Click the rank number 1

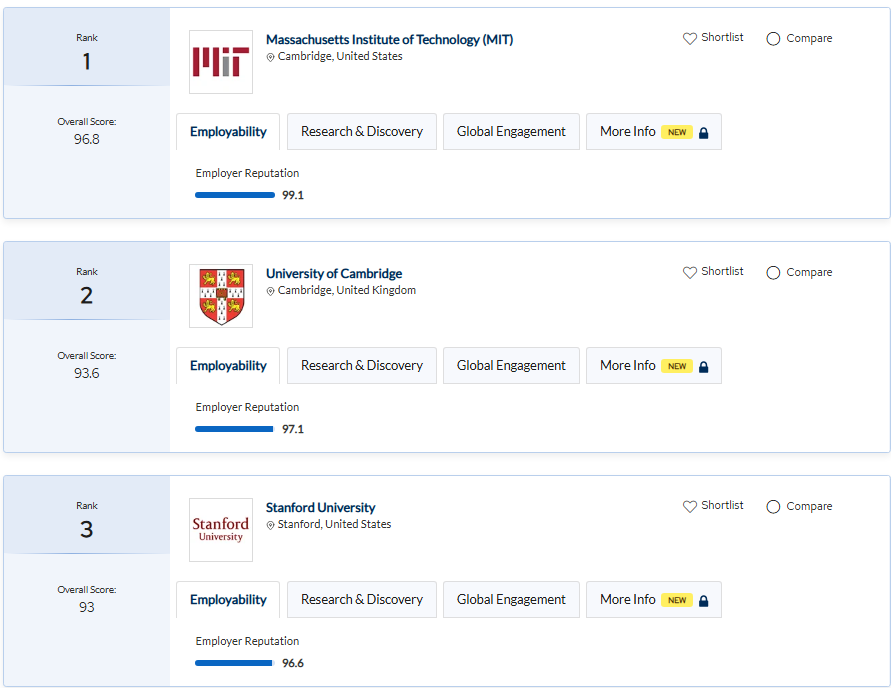86,61
